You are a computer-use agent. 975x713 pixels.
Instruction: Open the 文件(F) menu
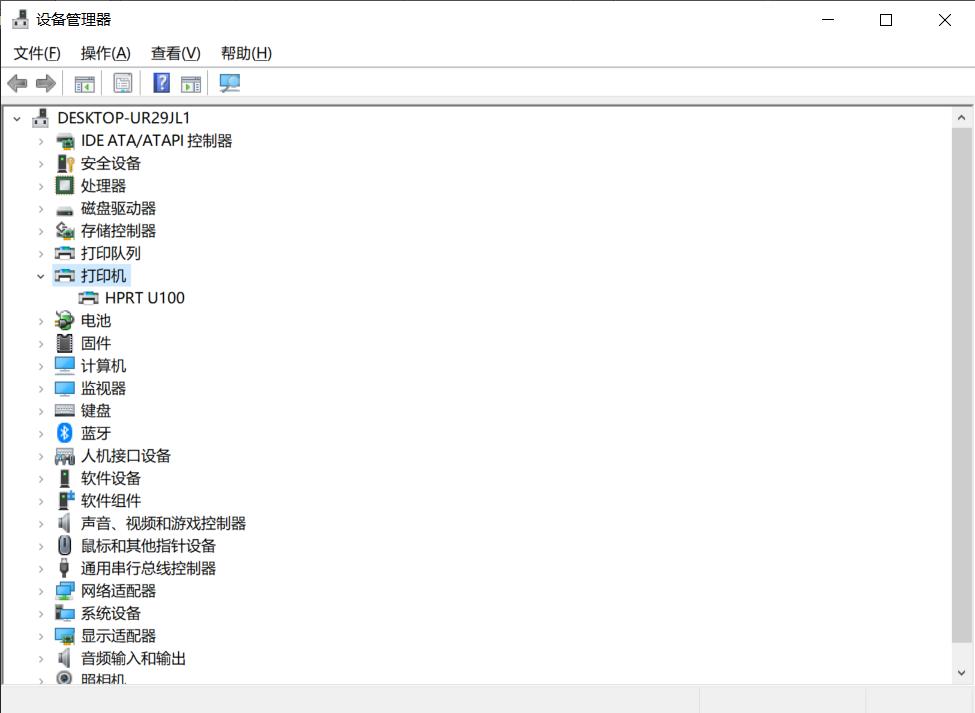(37, 53)
